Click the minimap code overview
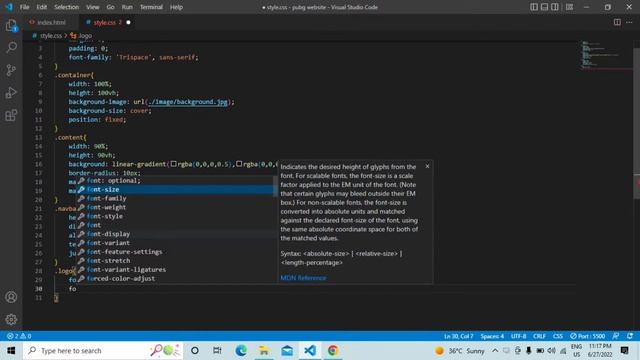The height and width of the screenshot is (360, 640). pyautogui.click(x=606, y=55)
